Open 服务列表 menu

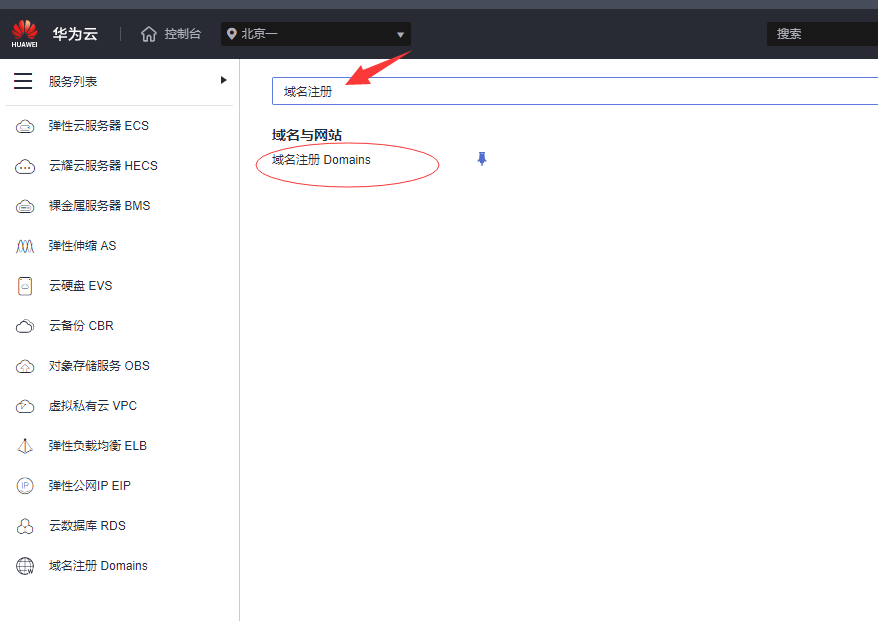(73, 82)
